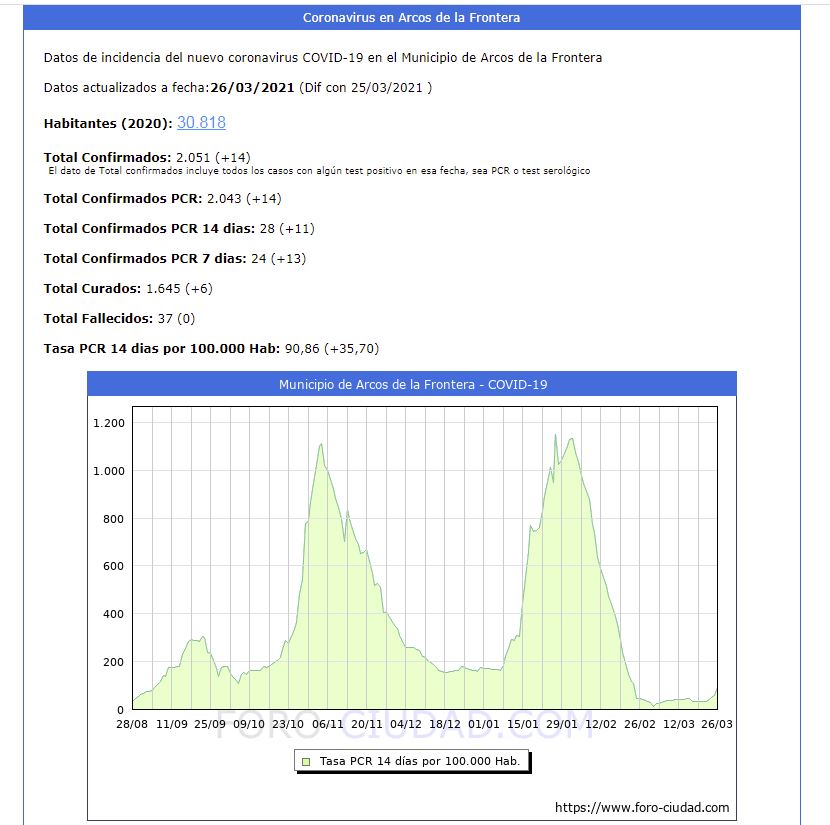This screenshot has height=825, width=830.
Task: Click the https://www.foro-ciudad.com credit text
Action: coord(642,807)
